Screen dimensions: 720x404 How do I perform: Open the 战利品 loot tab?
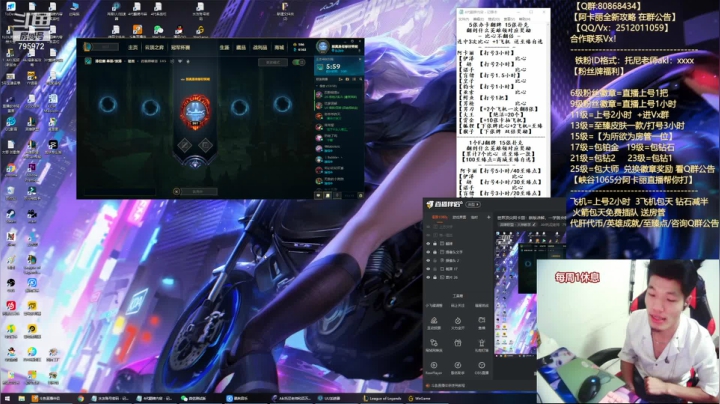pyautogui.click(x=260, y=47)
